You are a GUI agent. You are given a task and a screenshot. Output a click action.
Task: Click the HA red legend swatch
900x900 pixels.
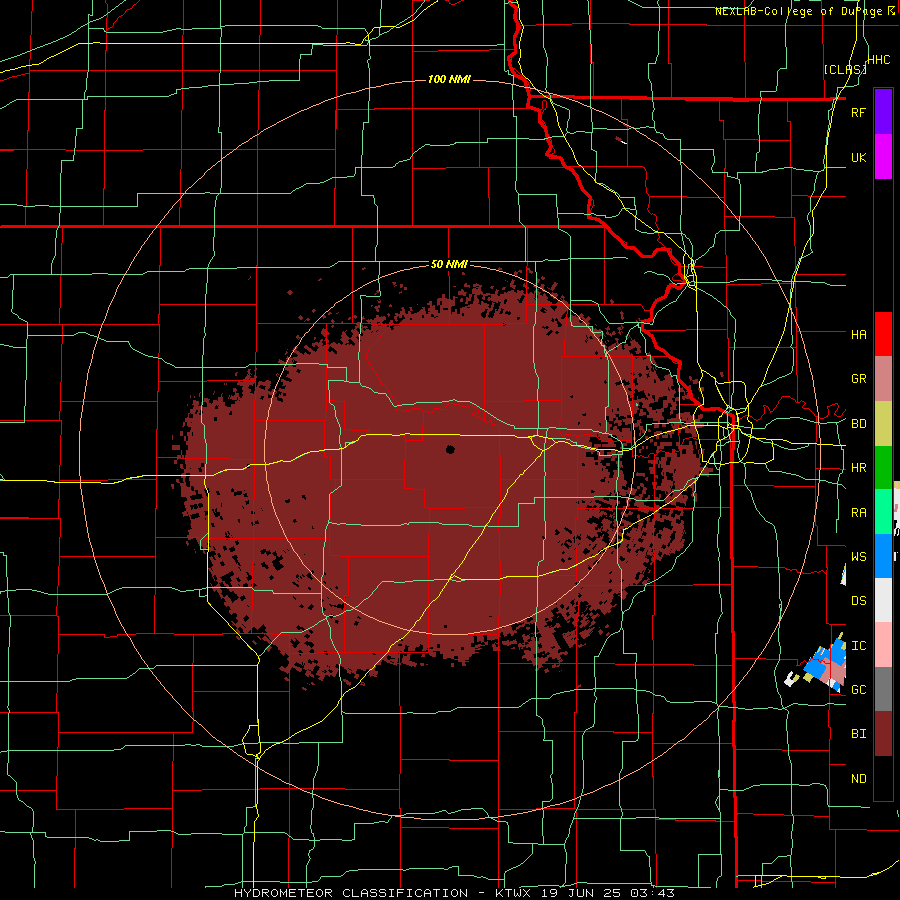883,334
